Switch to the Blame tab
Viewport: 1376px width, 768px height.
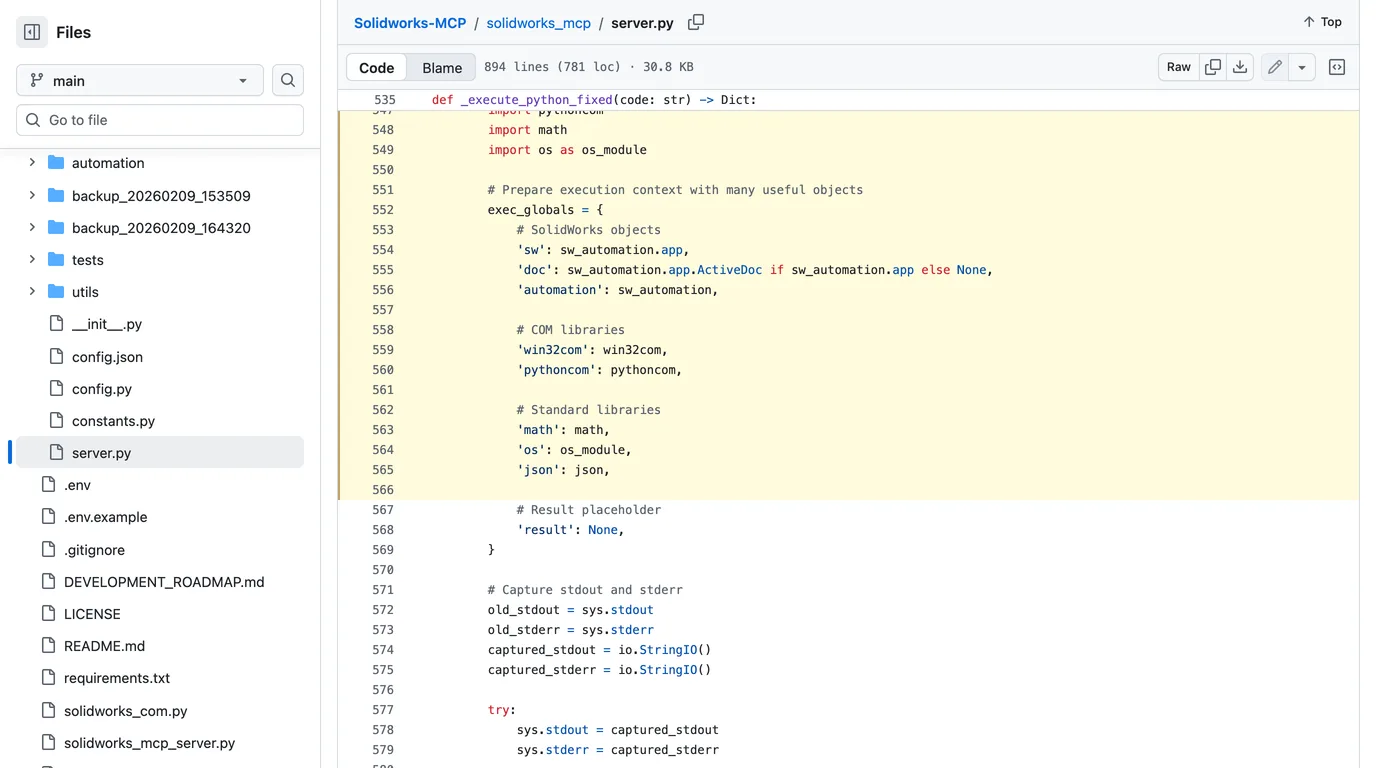[442, 67]
